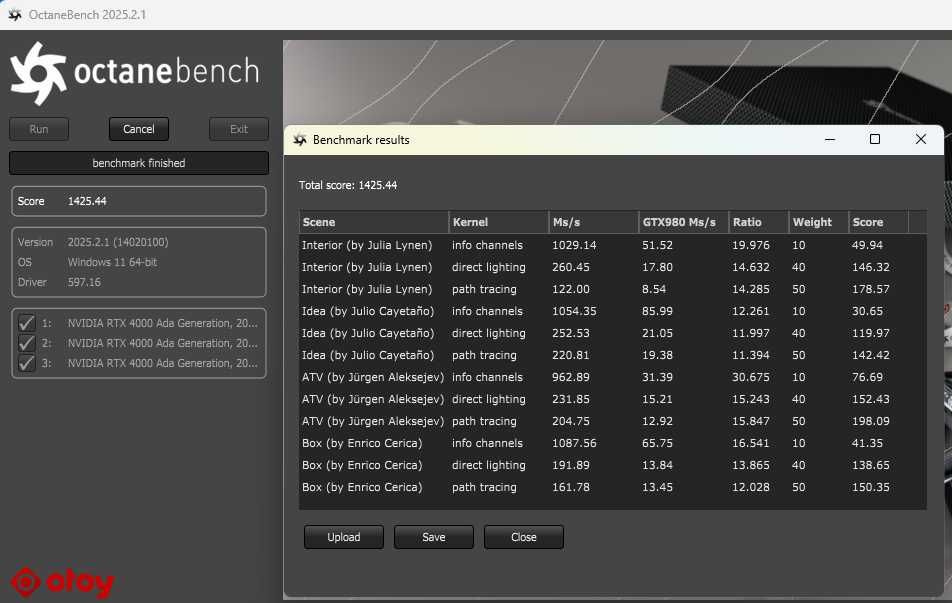Select the Interior info channels row
This screenshot has height=603, width=952.
click(613, 245)
